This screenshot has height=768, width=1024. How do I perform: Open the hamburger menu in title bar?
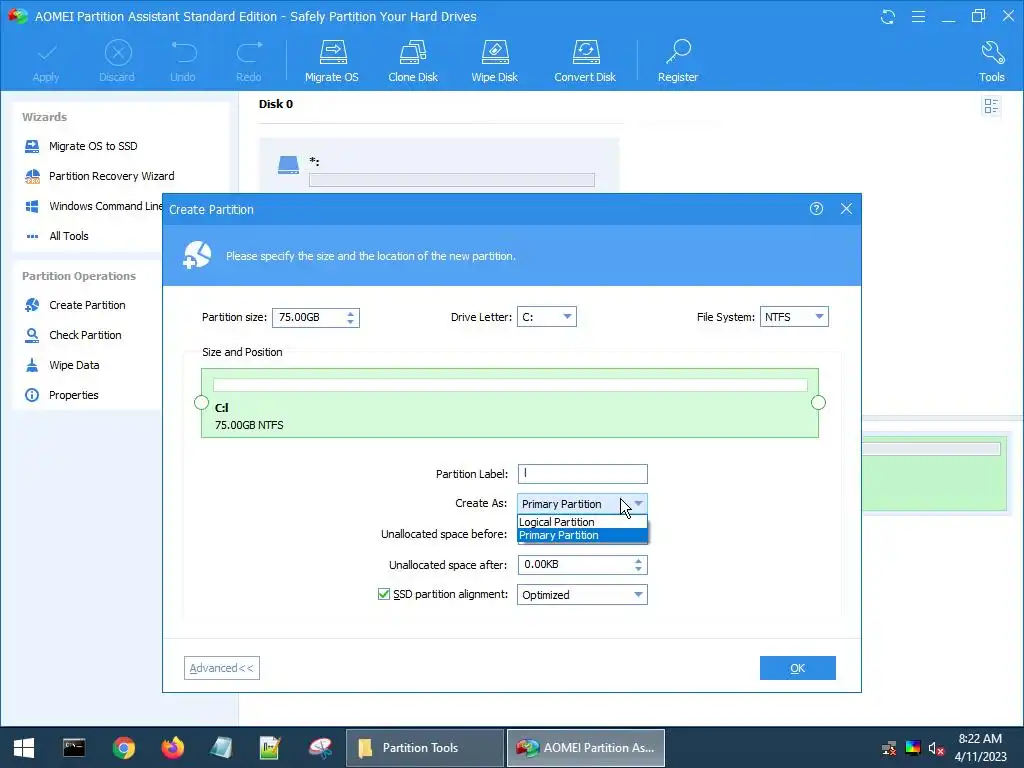click(x=918, y=16)
